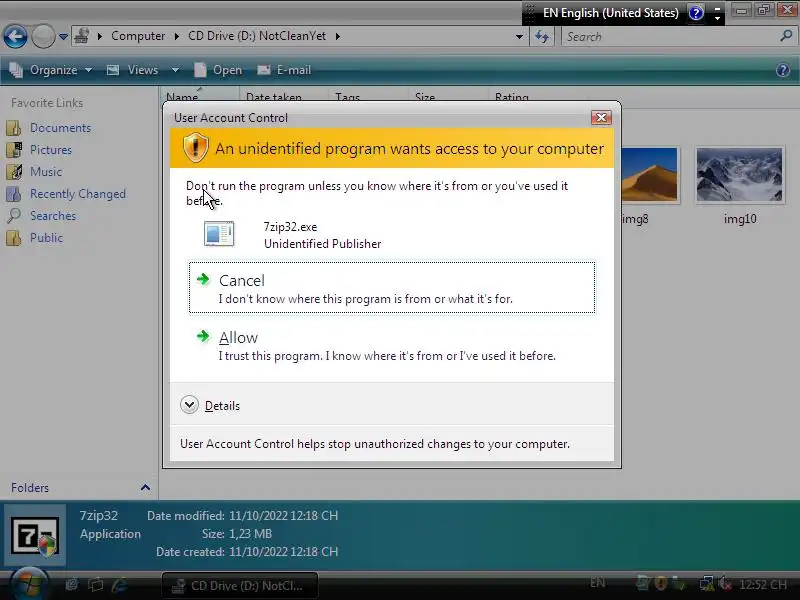This screenshot has width=800, height=600.
Task: Expand the arrow after CD Drive breadcrumb
Action: (338, 36)
